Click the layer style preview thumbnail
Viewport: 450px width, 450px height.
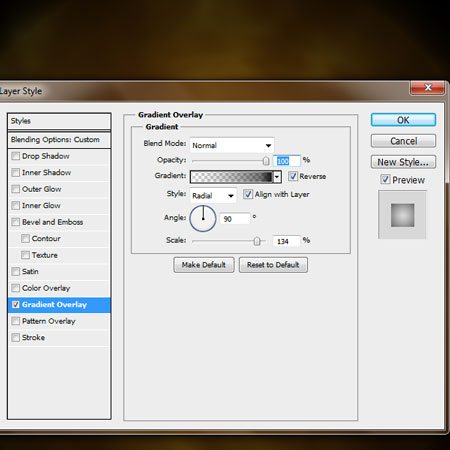402,215
